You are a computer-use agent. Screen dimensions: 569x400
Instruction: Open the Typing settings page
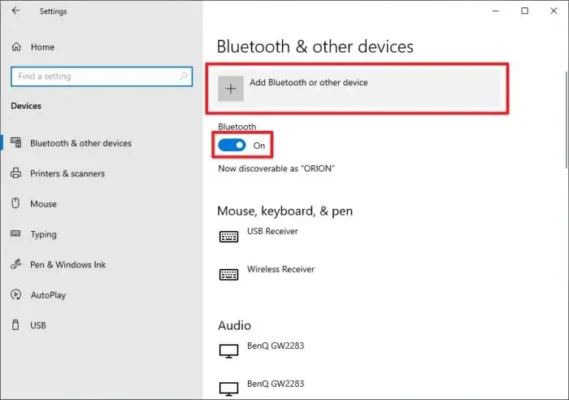pos(44,234)
